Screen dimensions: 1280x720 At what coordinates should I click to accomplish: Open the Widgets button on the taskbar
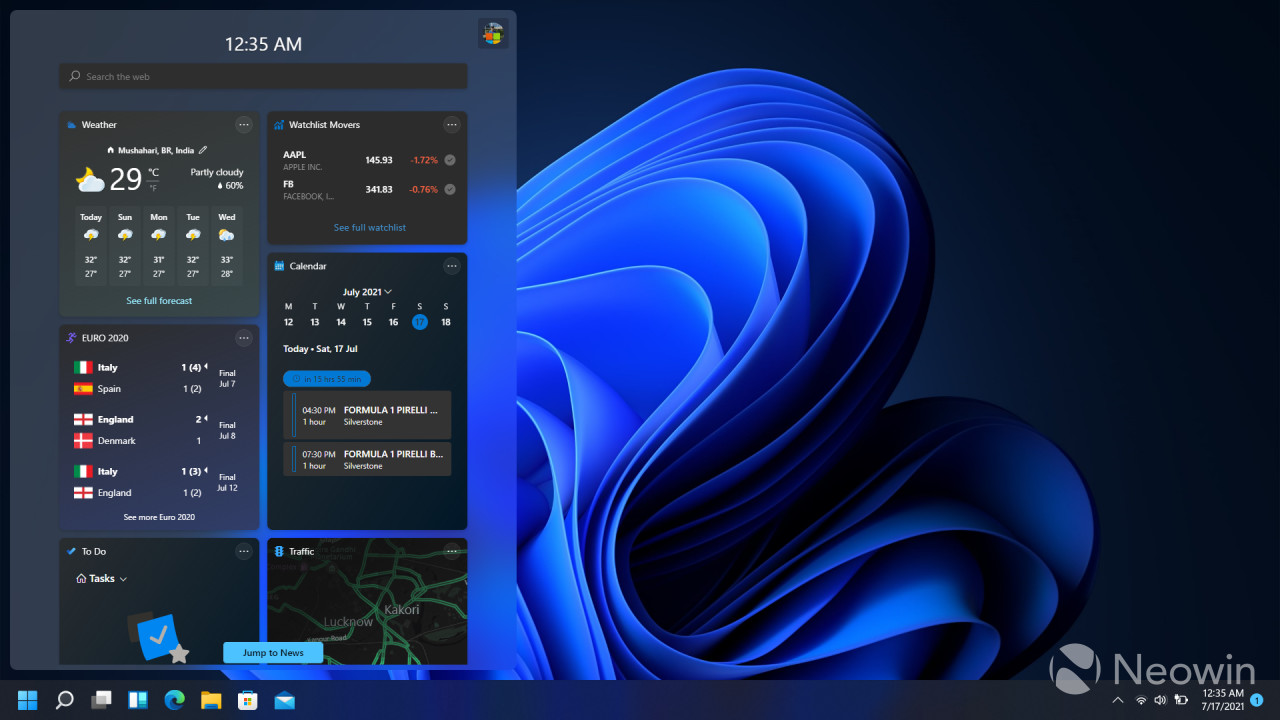[138, 700]
